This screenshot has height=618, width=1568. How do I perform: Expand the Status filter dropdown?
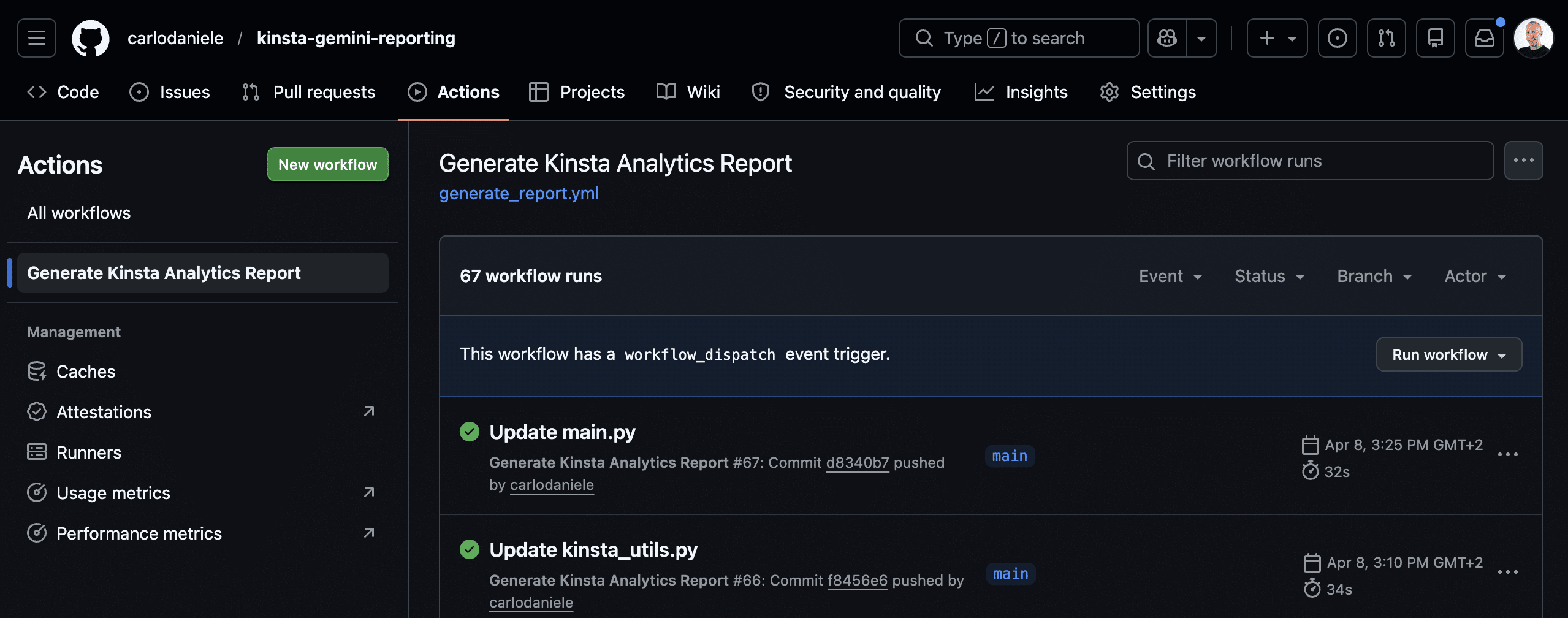(1269, 277)
